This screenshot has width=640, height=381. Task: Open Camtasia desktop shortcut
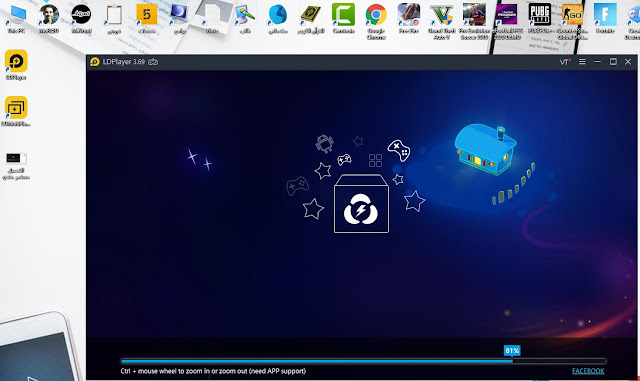tap(343, 18)
